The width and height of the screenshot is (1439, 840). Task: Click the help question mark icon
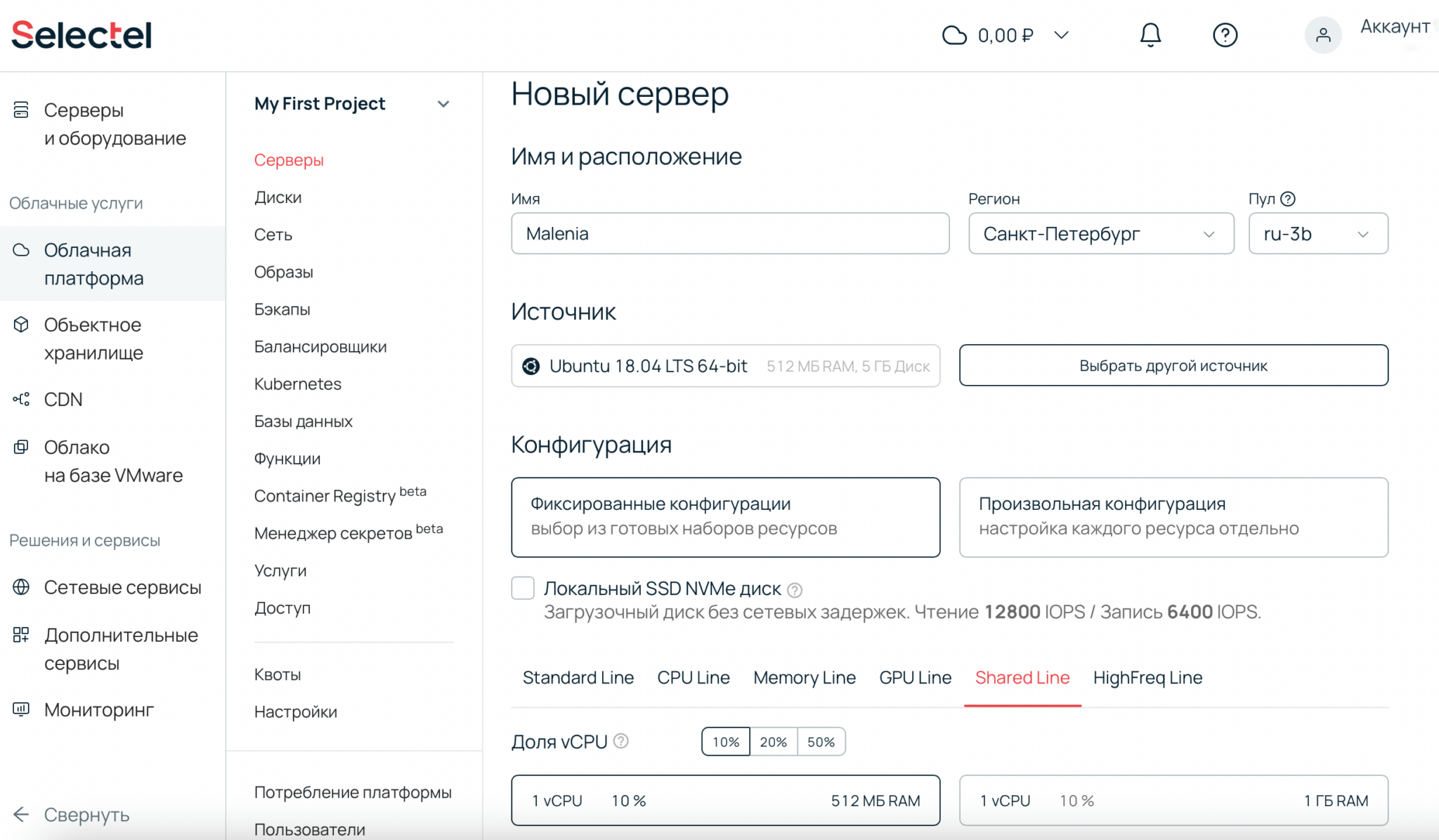[1224, 35]
